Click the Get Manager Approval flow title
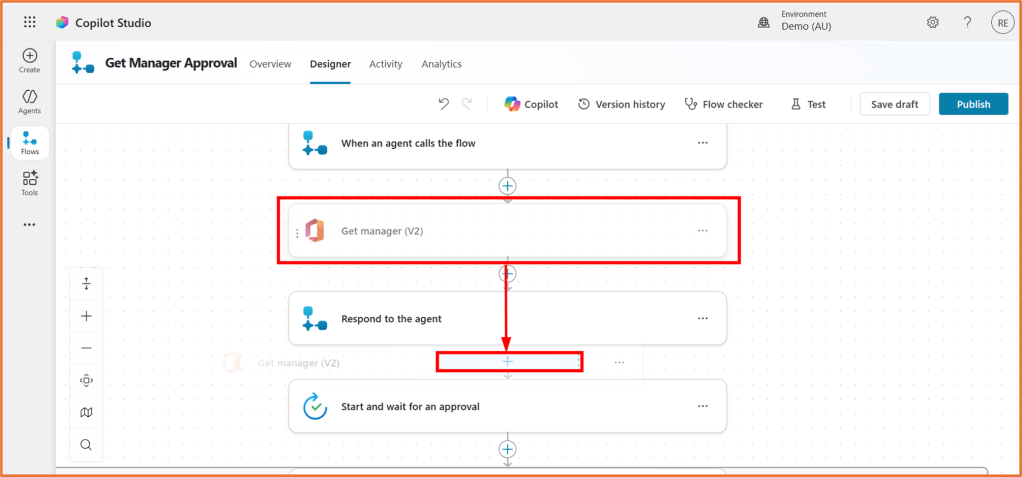Image resolution: width=1022 pixels, height=477 pixels. click(x=171, y=63)
